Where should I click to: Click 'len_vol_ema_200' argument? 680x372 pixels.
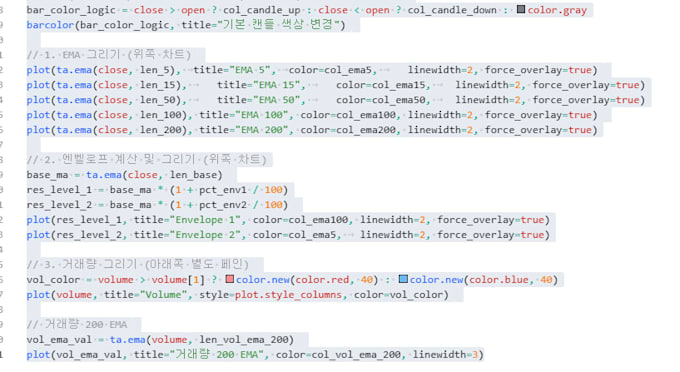coord(244,340)
